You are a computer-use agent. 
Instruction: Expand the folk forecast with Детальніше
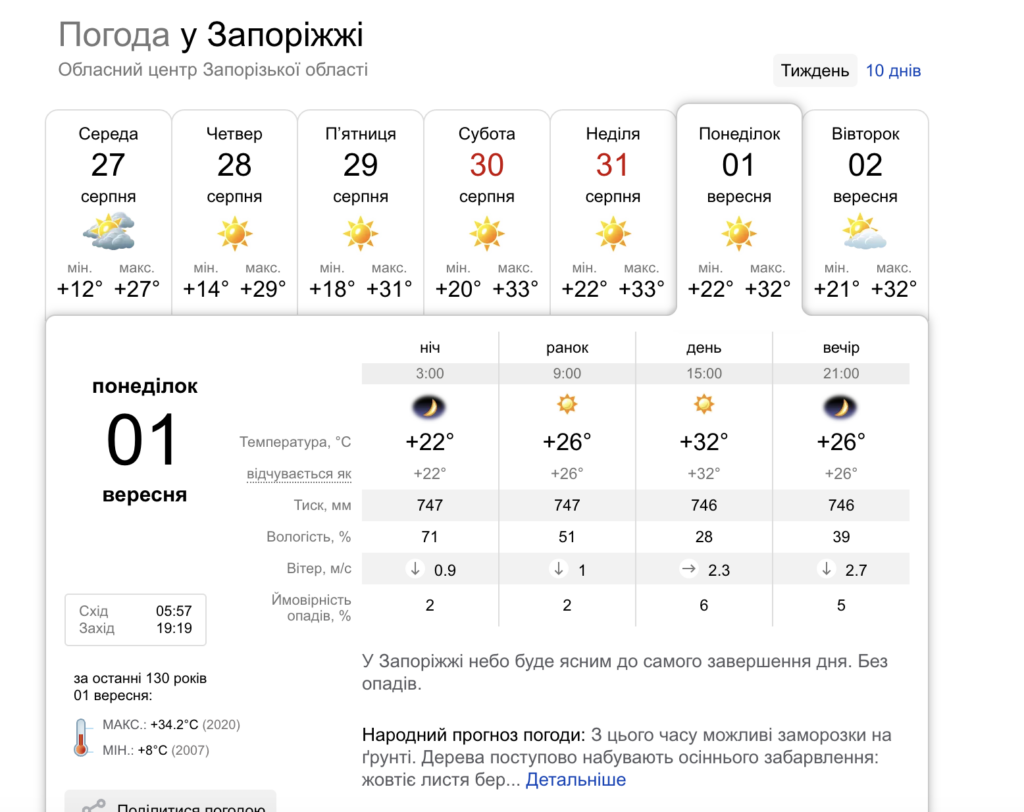(x=576, y=779)
